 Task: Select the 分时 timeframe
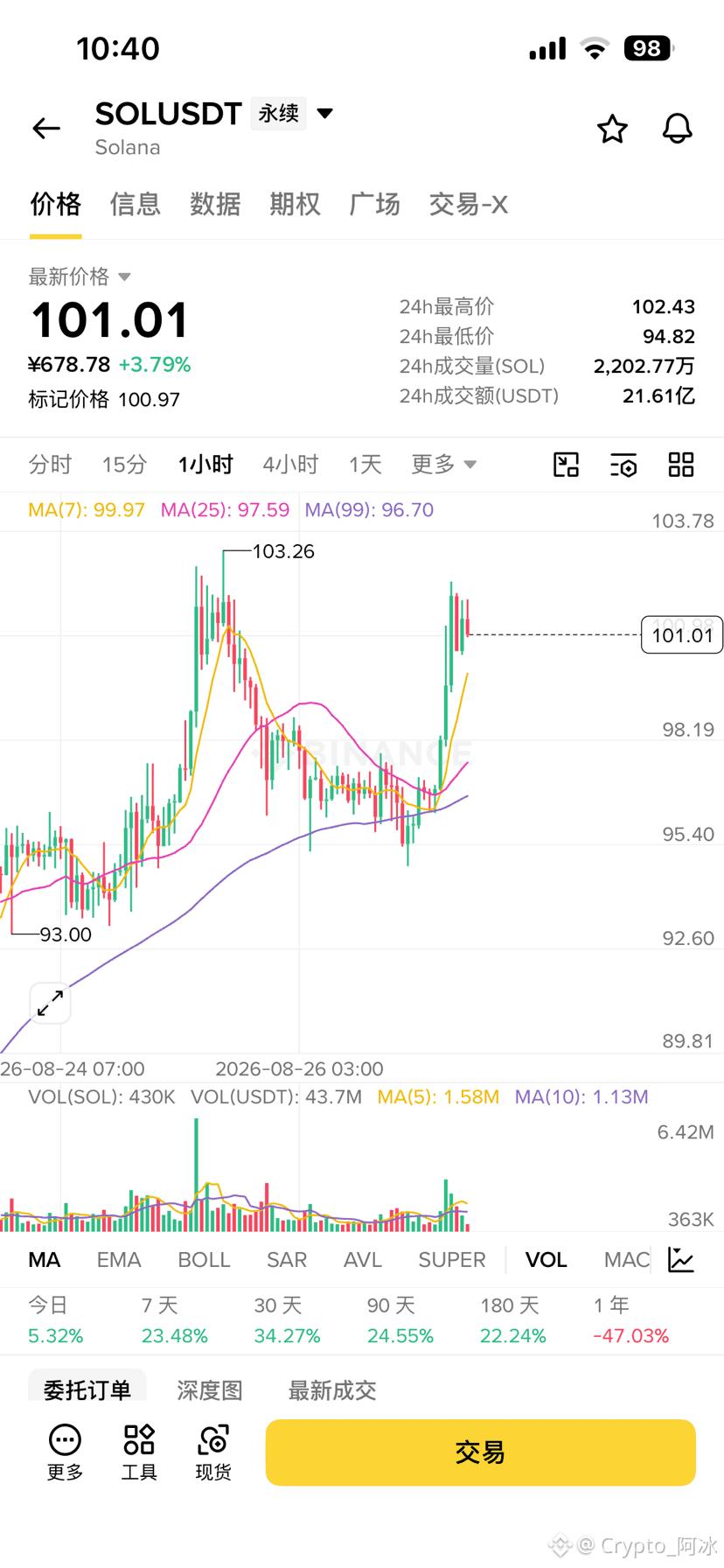pos(50,465)
